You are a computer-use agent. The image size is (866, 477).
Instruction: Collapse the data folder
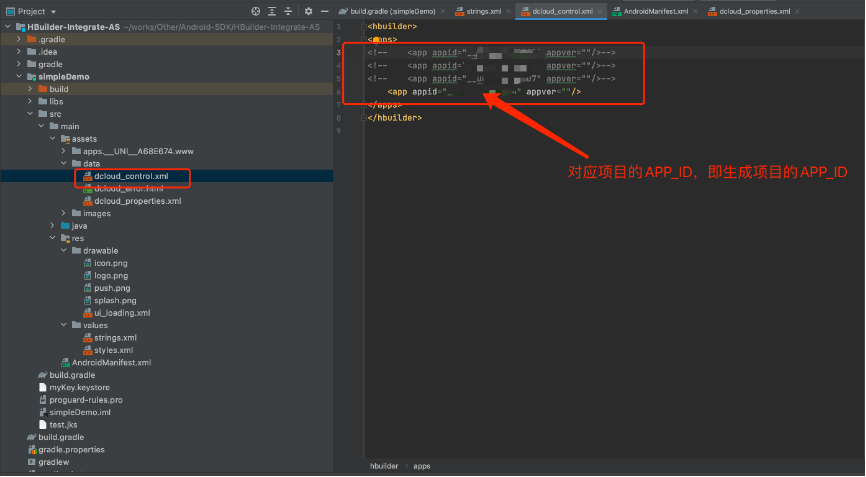pyautogui.click(x=64, y=163)
